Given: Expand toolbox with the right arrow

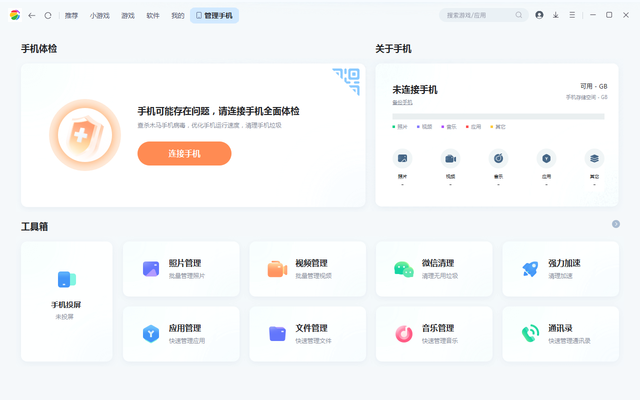Looking at the screenshot, I should [616, 224].
